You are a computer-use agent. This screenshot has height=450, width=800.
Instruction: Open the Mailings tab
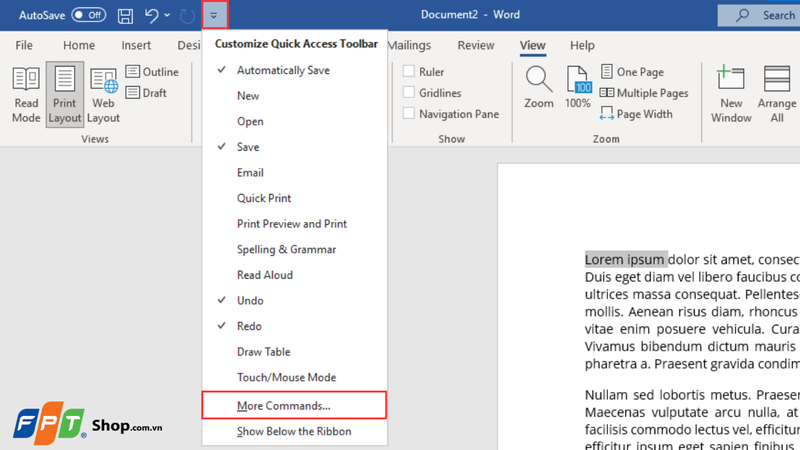coord(410,45)
